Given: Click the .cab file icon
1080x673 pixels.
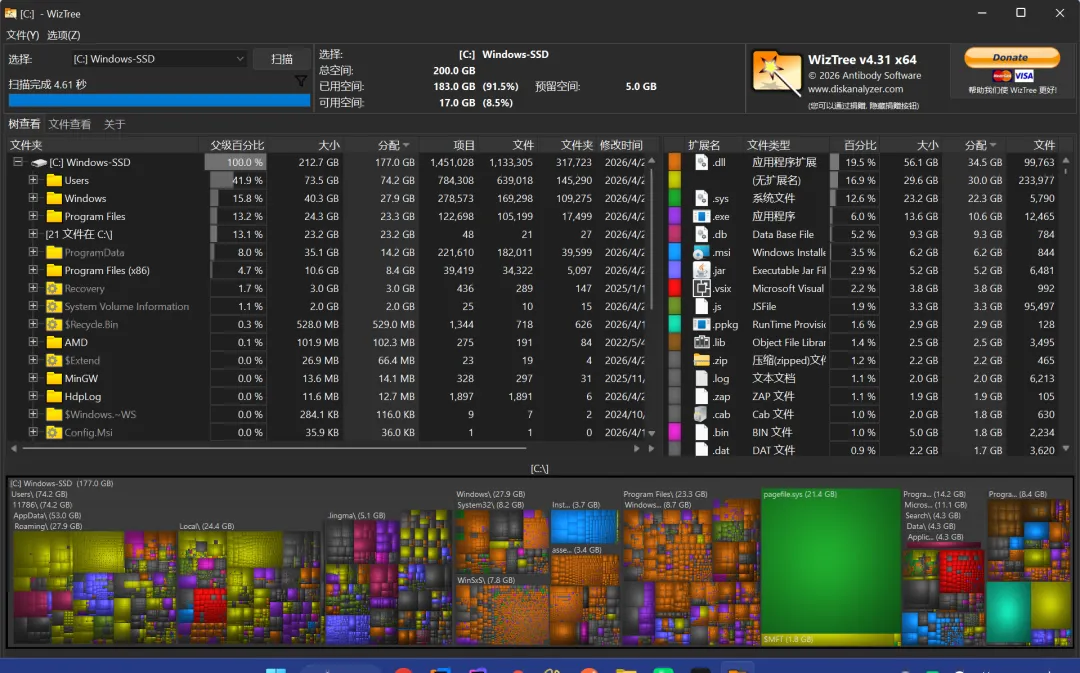Looking at the screenshot, I should [701, 414].
